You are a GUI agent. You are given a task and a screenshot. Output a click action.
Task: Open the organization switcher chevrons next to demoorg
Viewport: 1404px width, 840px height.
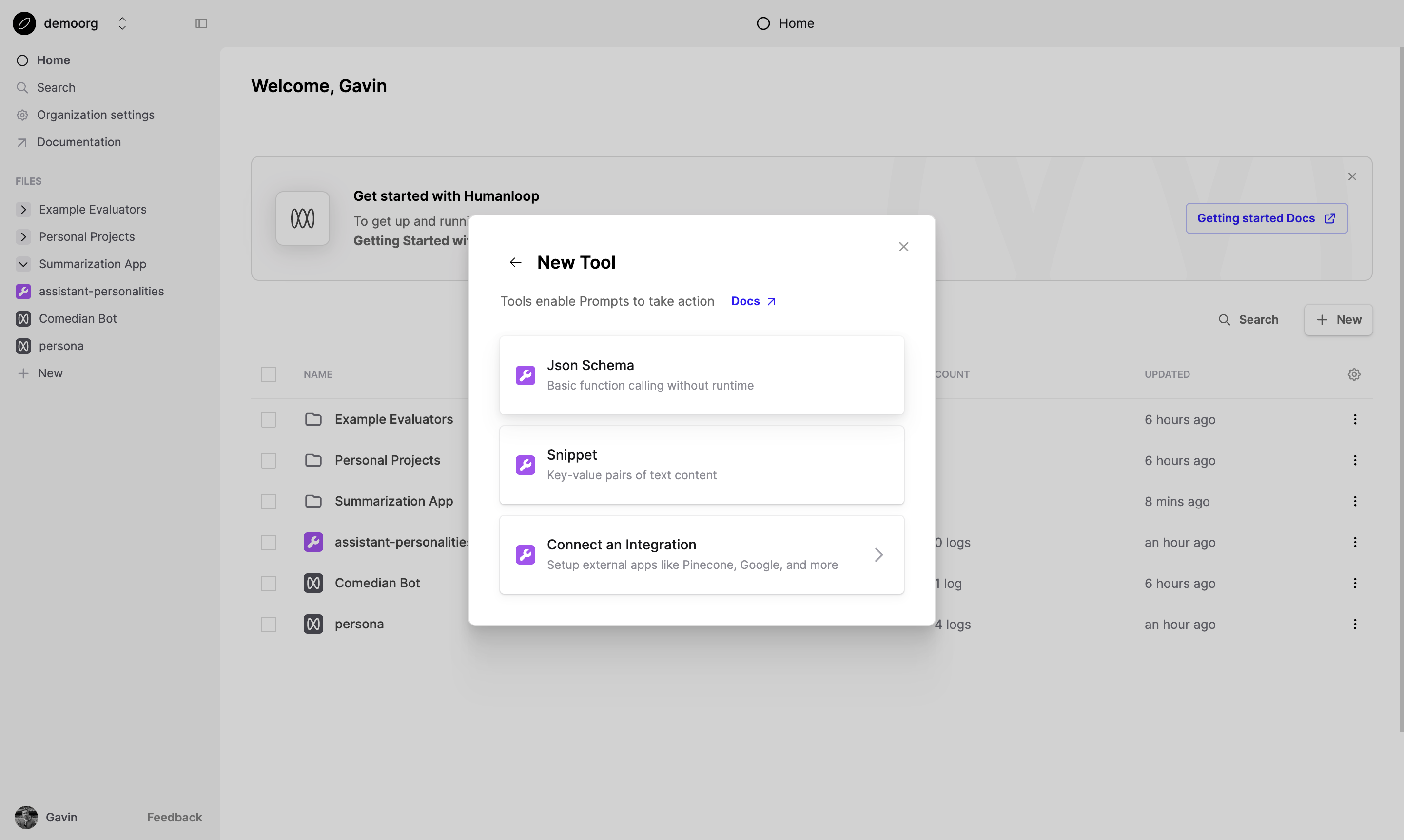(122, 23)
